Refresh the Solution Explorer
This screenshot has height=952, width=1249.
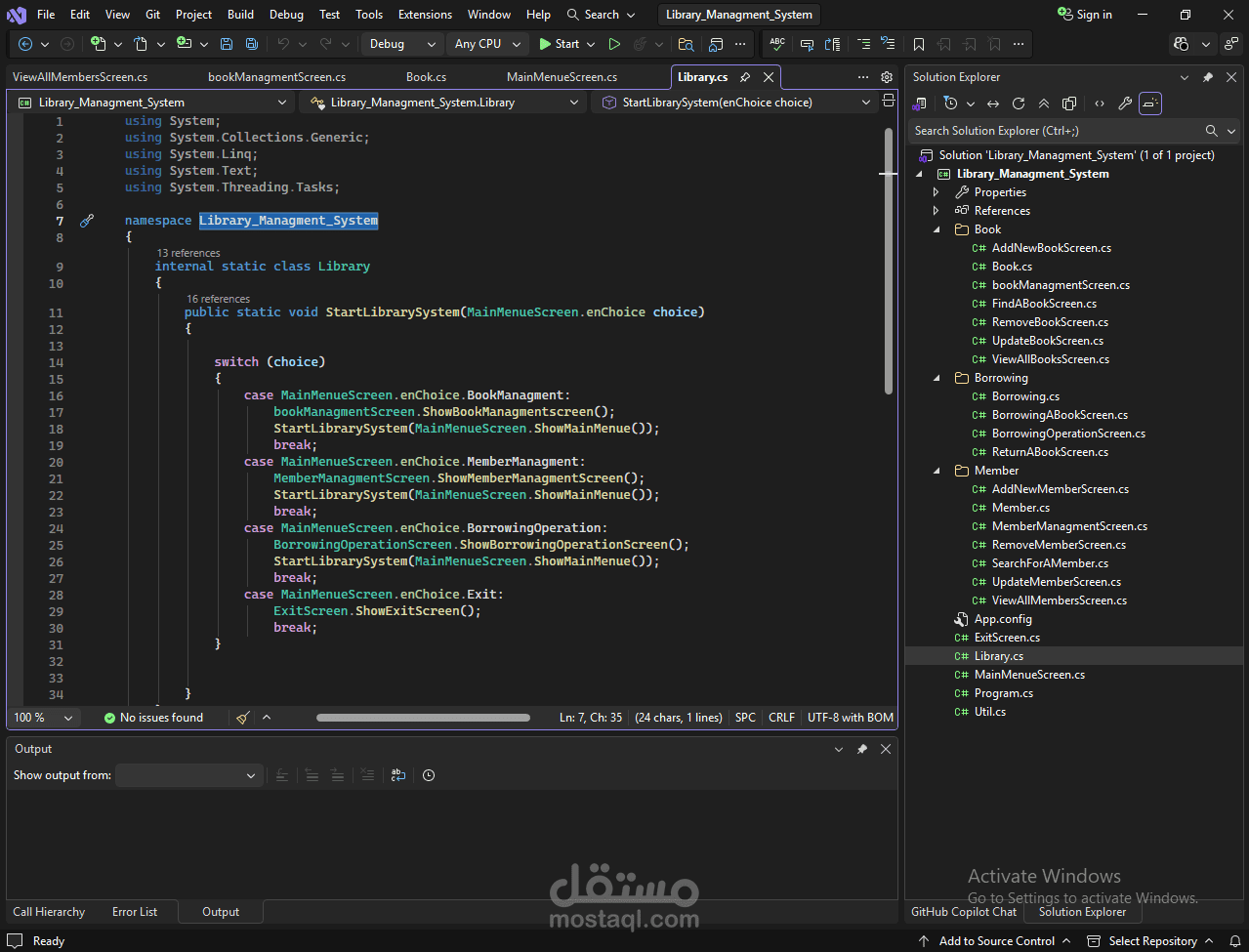(1019, 103)
